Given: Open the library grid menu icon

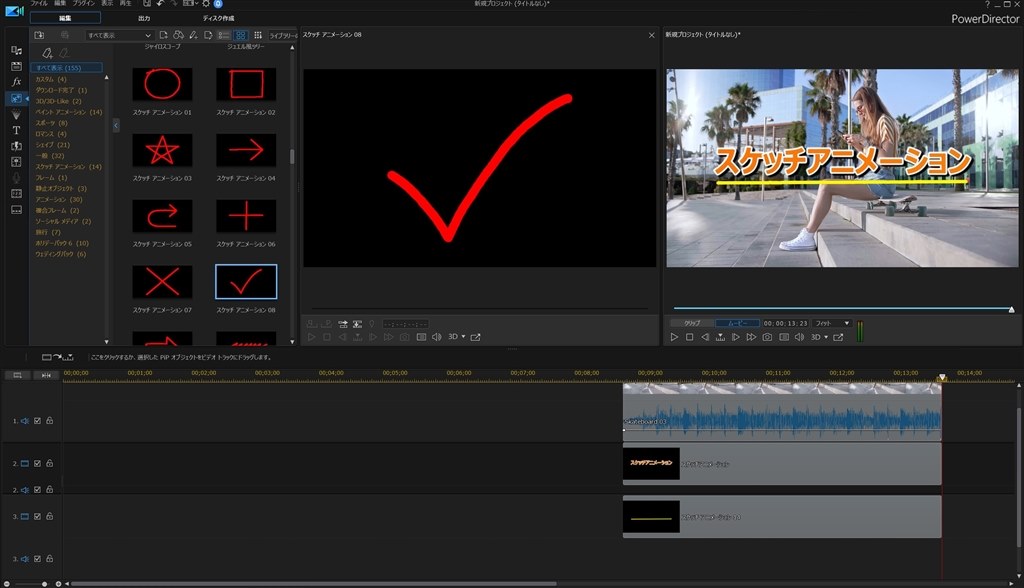Looking at the screenshot, I should coord(258,35).
